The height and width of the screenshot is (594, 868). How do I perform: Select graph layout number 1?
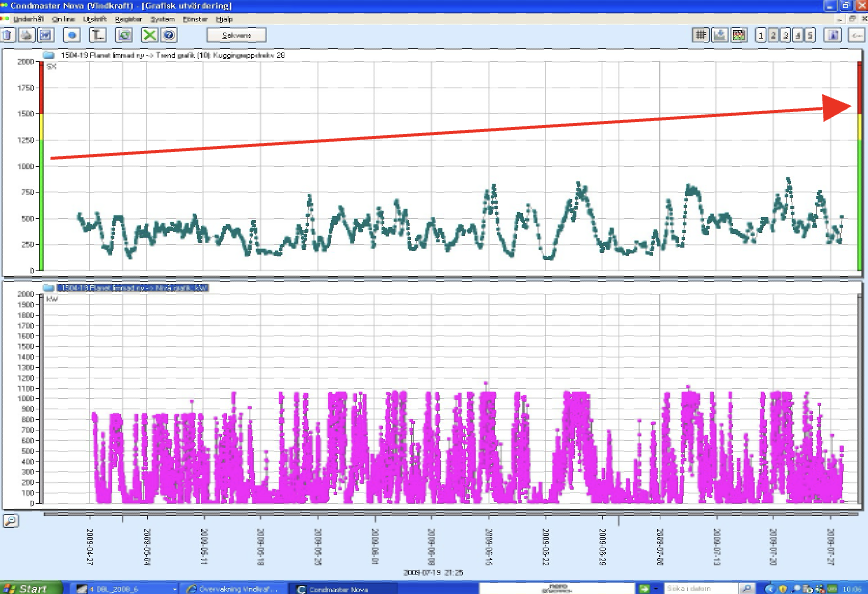(762, 35)
